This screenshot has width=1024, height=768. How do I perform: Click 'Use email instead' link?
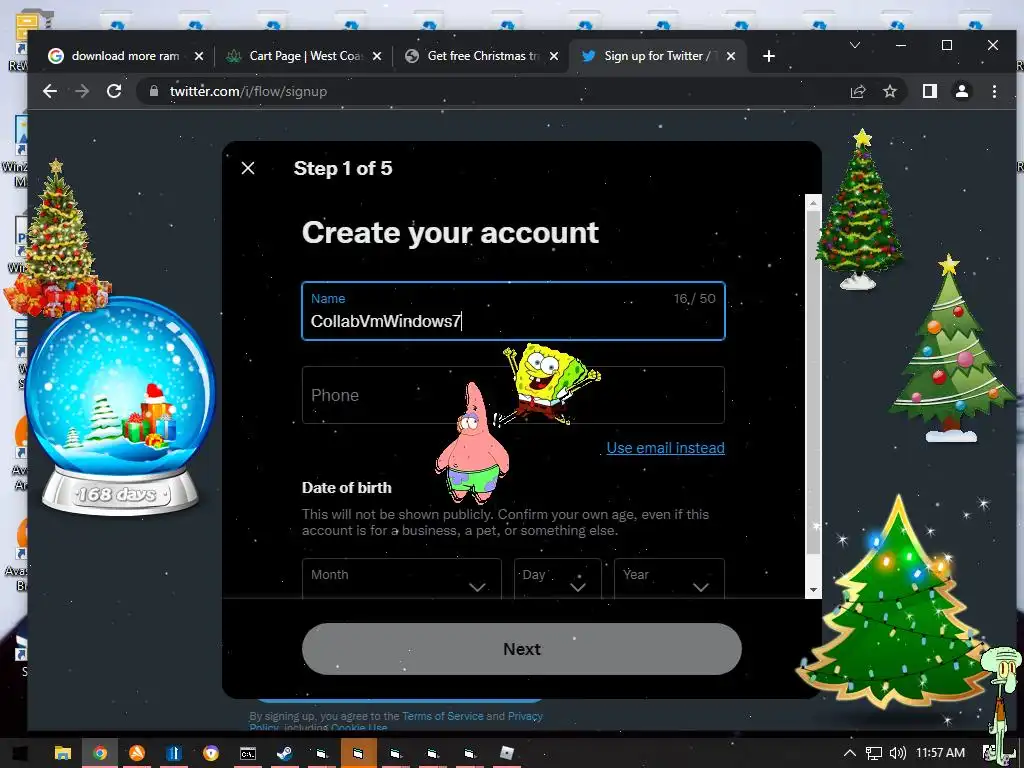tap(665, 448)
